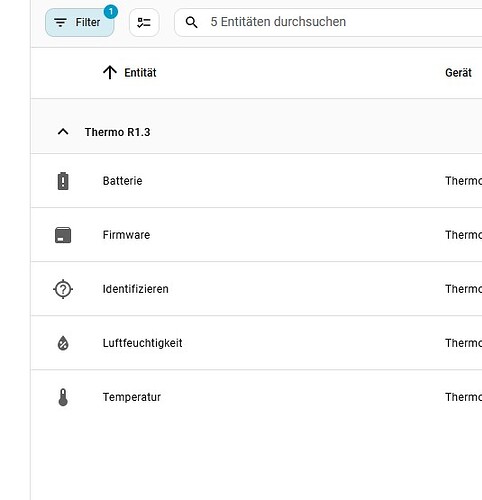Click the Firmware package icon
Image resolution: width=482 pixels, height=500 pixels.
pyautogui.click(x=63, y=235)
